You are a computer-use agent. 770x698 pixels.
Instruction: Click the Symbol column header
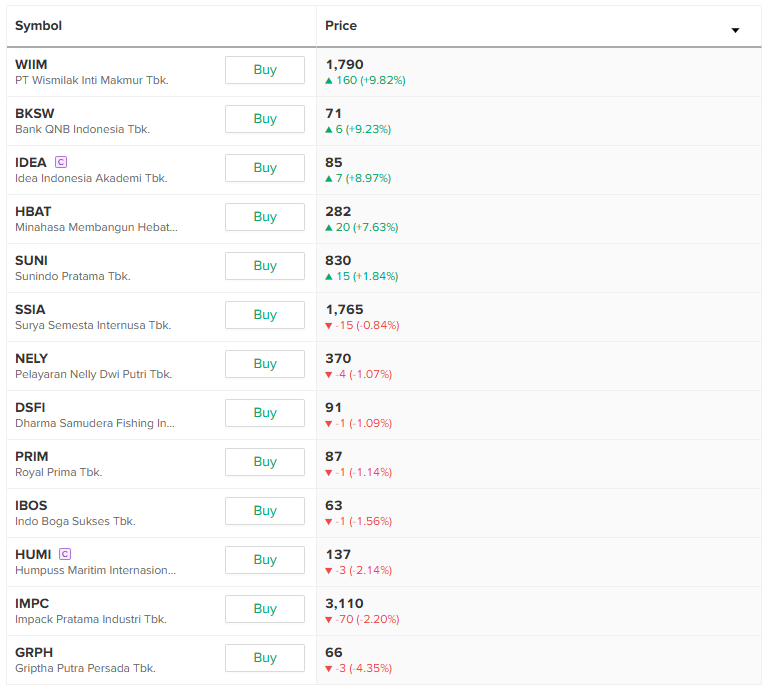tap(38, 26)
